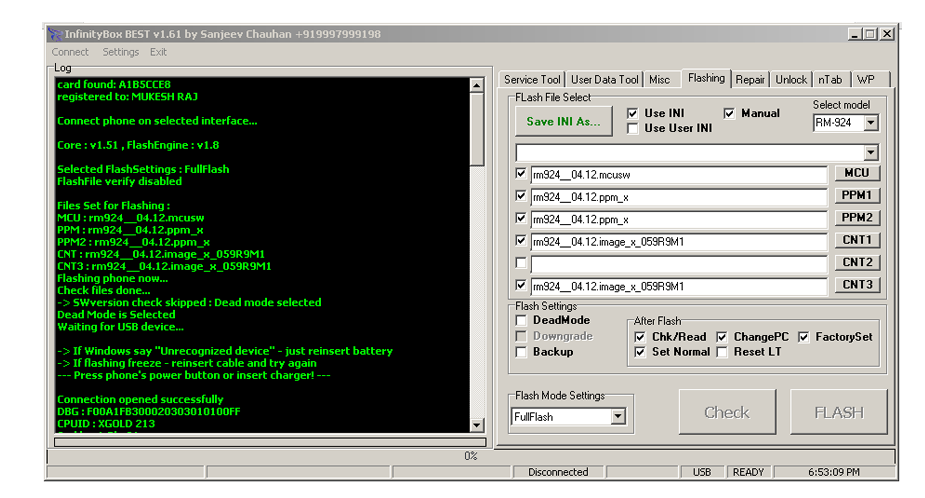Image resolution: width=925 pixels, height=498 pixels.
Task: Click the FLASH button
Action: click(x=838, y=412)
